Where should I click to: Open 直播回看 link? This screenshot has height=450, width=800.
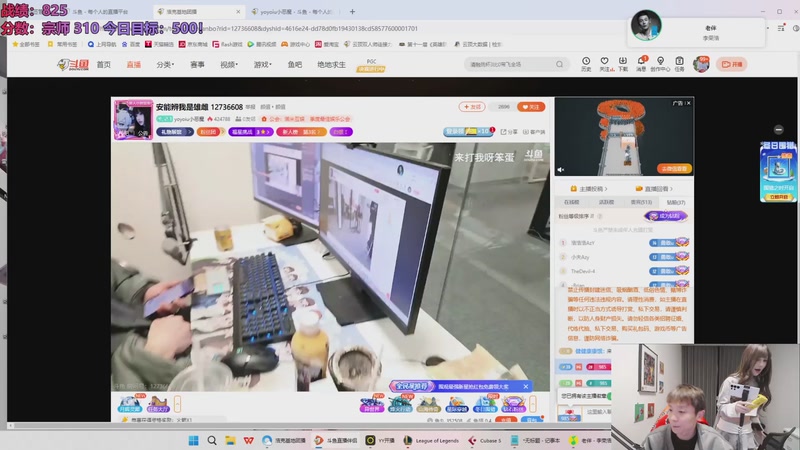click(654, 189)
